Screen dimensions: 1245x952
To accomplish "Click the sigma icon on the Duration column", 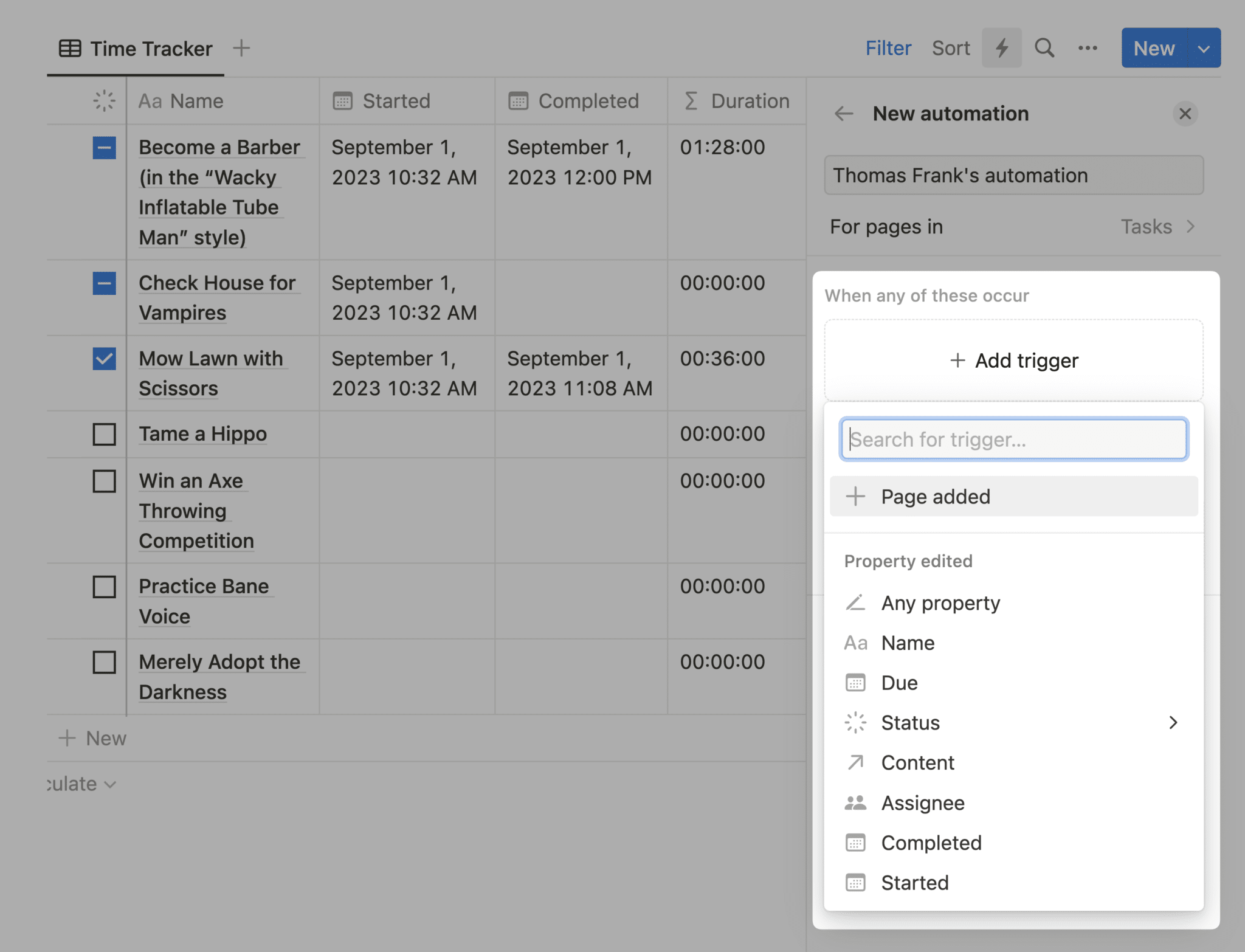I will (x=691, y=101).
